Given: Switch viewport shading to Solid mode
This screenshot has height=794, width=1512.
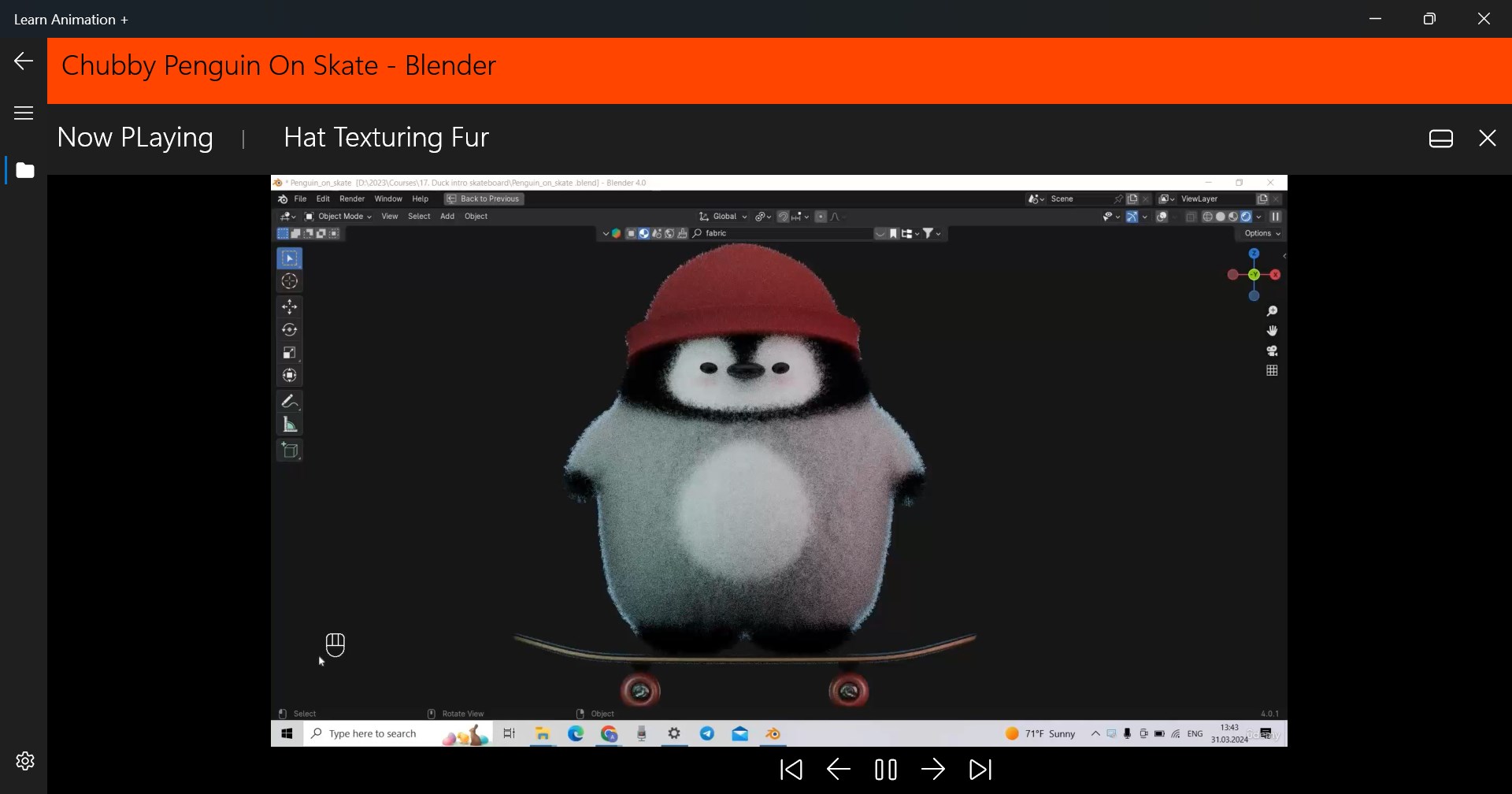Looking at the screenshot, I should pyautogui.click(x=1221, y=217).
